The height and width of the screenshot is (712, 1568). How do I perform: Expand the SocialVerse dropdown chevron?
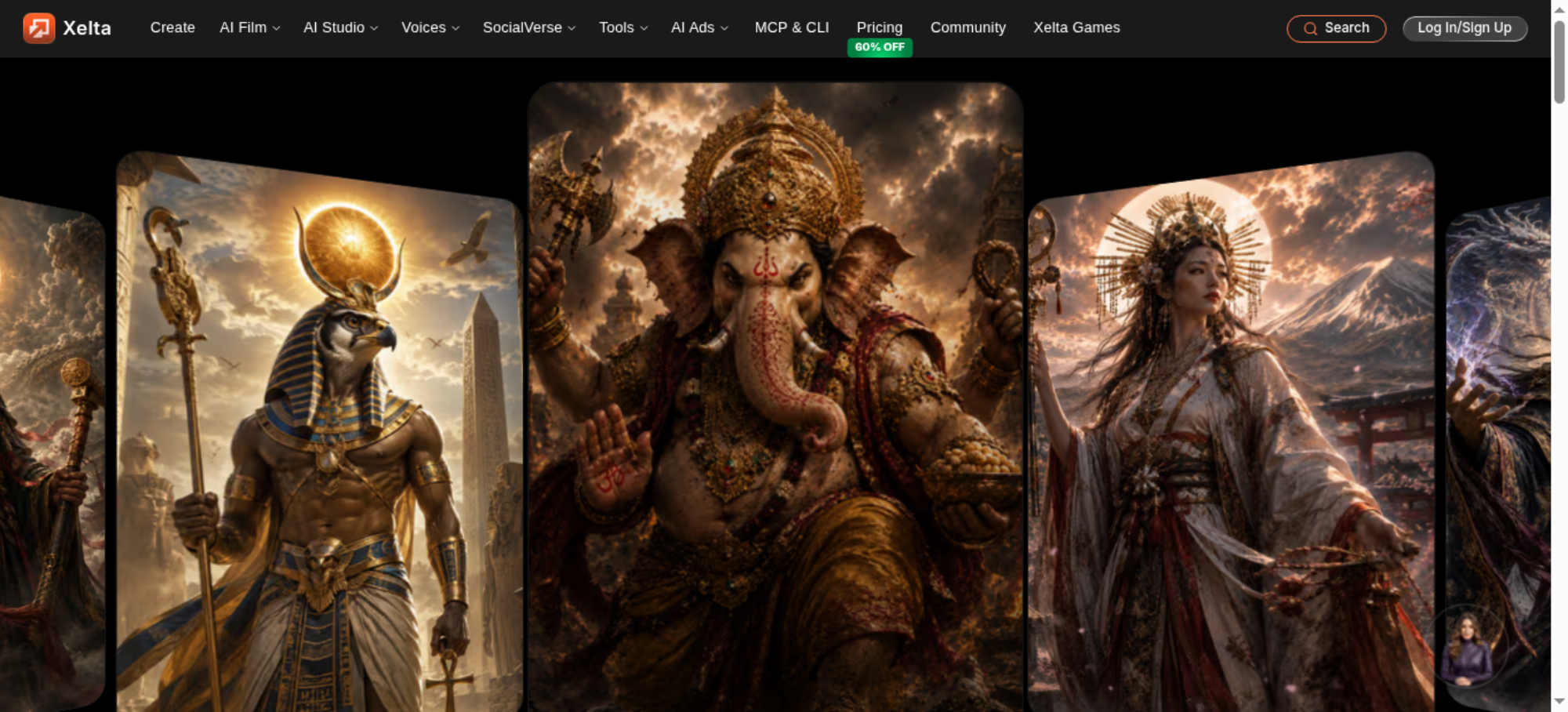(x=572, y=28)
